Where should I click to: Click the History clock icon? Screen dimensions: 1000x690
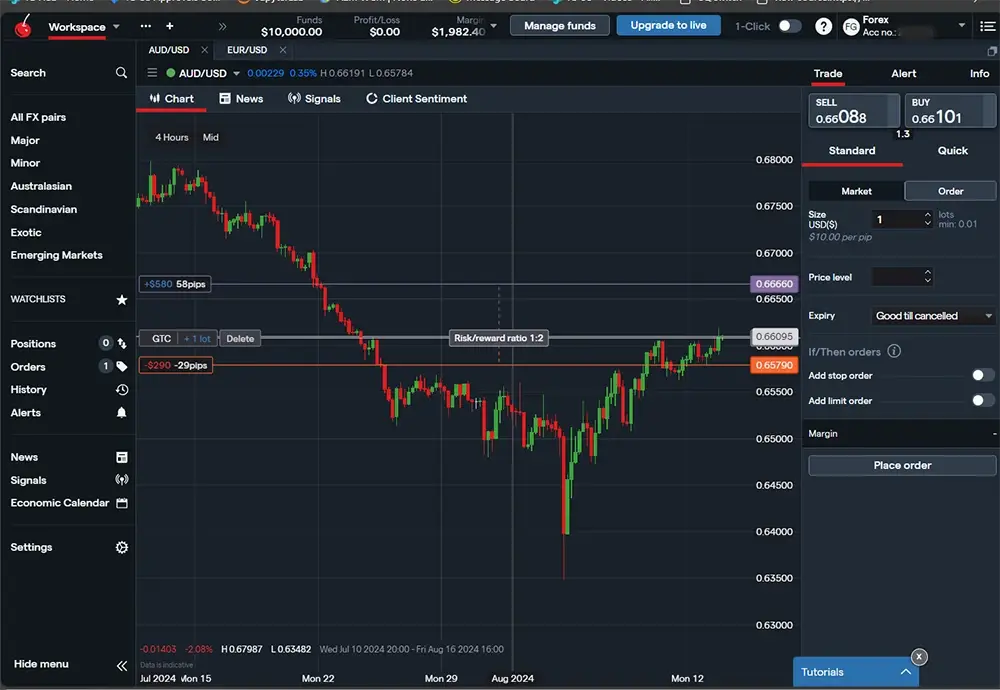122,390
